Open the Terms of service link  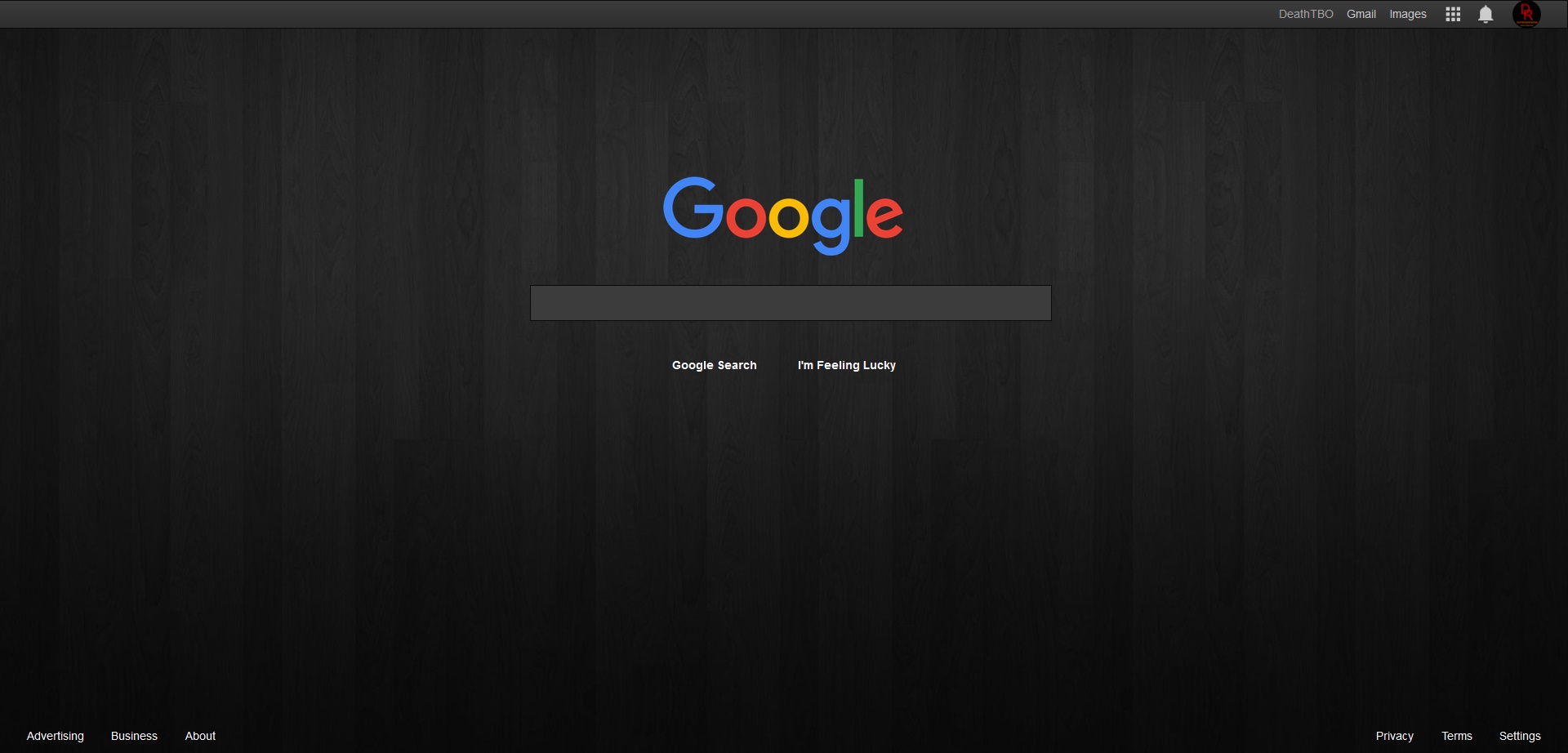(x=1459, y=736)
